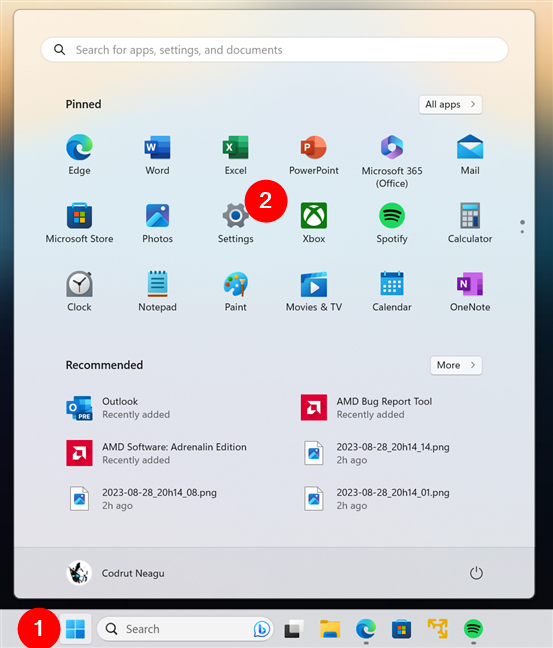Click the taskbar Search box
The image size is (553, 648).
[185, 629]
